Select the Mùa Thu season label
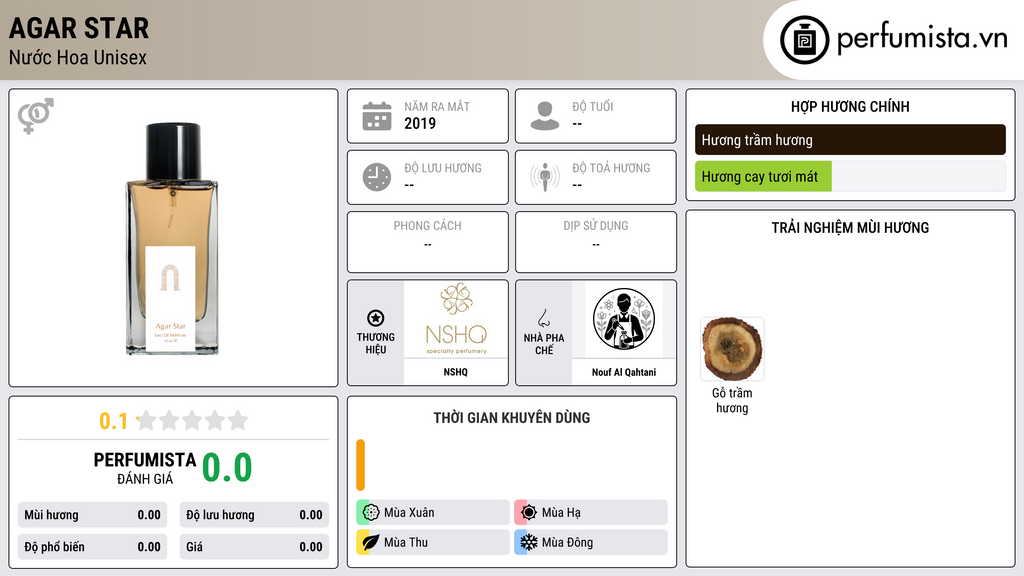The image size is (1024, 576). [x=406, y=542]
